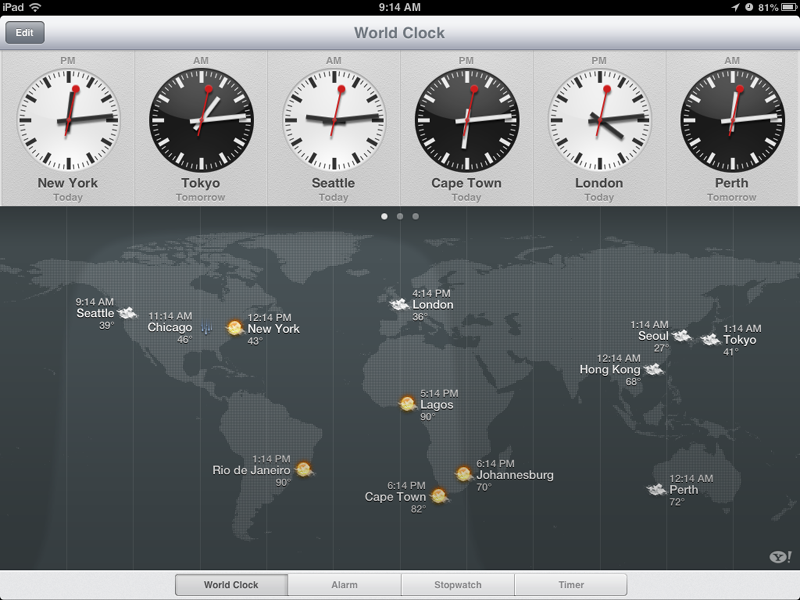
Task: Switch to the Timer tab
Action: pyautogui.click(x=571, y=585)
